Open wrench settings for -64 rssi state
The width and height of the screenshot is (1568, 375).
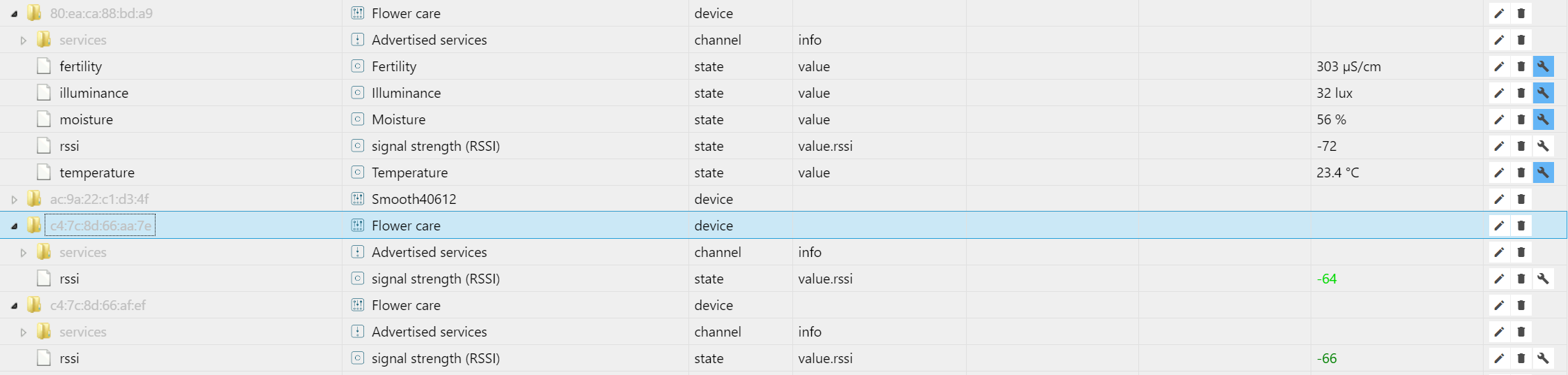(x=1543, y=279)
